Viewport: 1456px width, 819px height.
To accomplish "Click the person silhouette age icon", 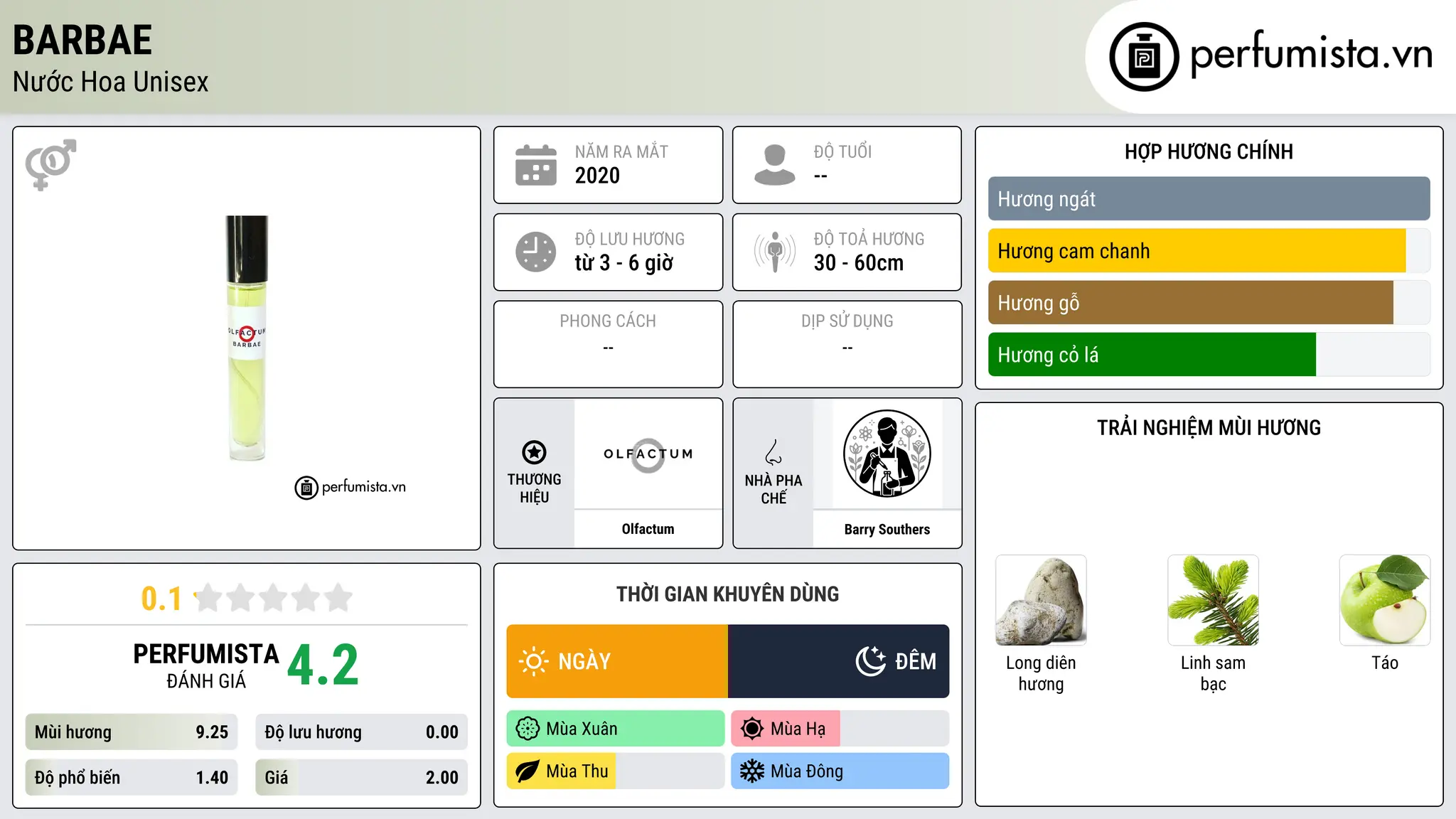I will click(775, 165).
